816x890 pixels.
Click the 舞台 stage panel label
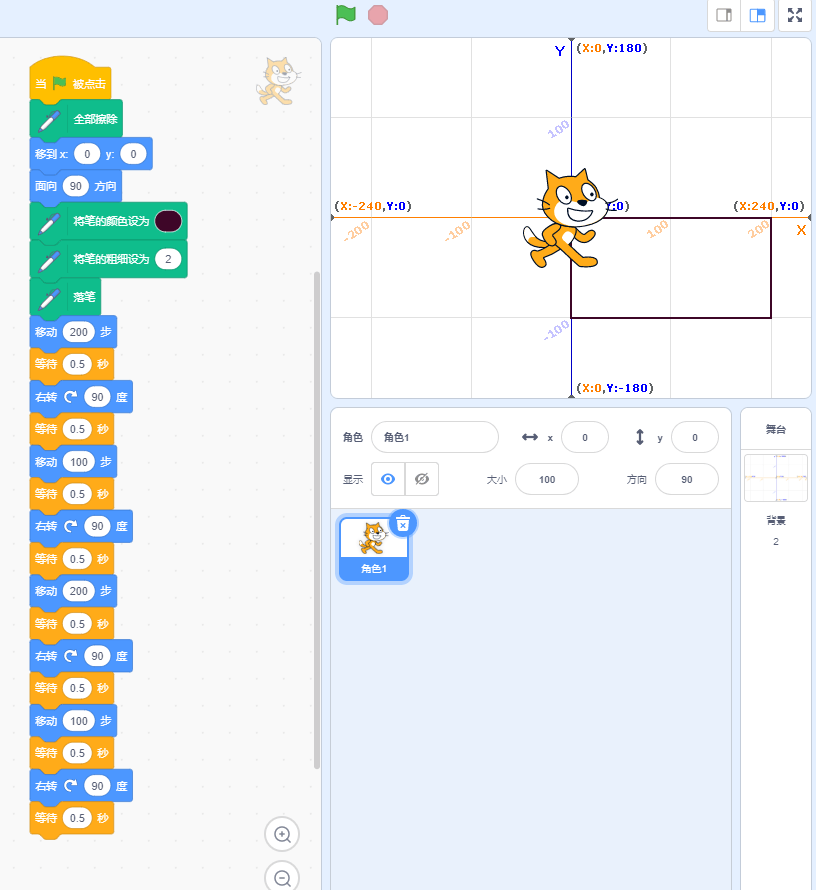tap(776, 429)
